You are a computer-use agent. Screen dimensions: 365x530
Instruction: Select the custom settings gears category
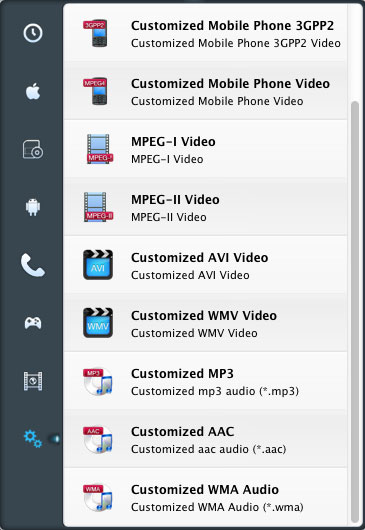[33, 439]
